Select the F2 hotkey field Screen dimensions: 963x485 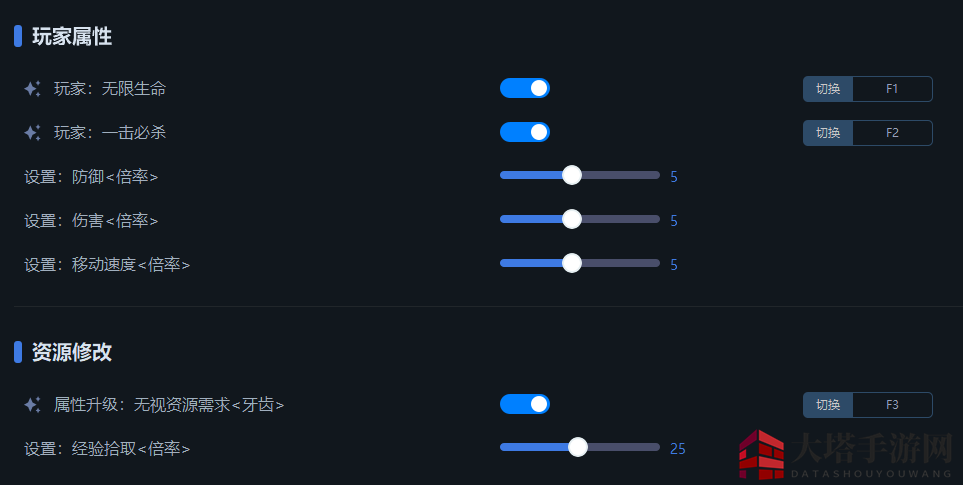point(892,133)
